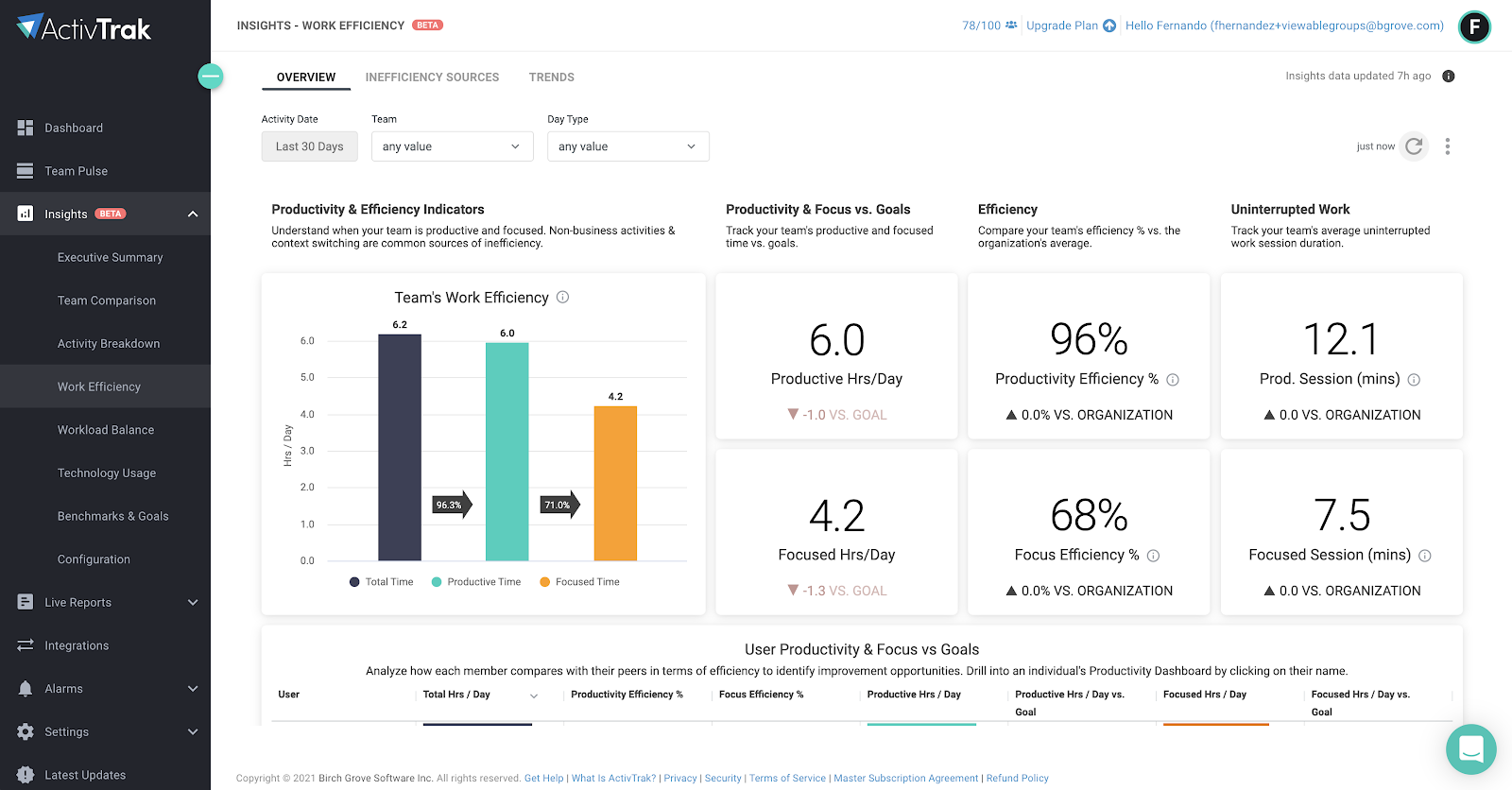Toggle Total Time legend series
This screenshot has height=790, width=1512.
point(381,582)
